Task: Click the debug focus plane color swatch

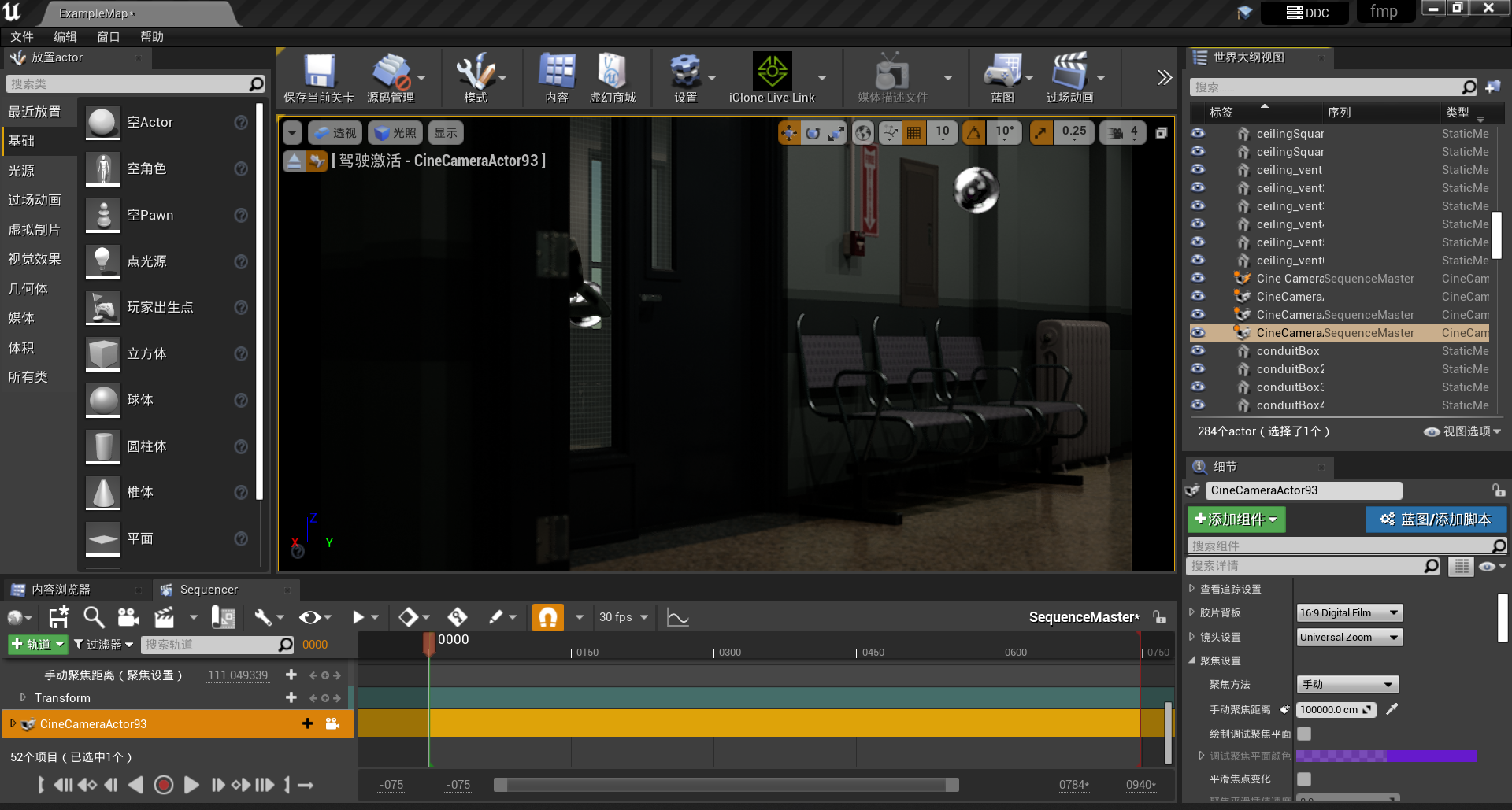Action: click(x=1386, y=756)
